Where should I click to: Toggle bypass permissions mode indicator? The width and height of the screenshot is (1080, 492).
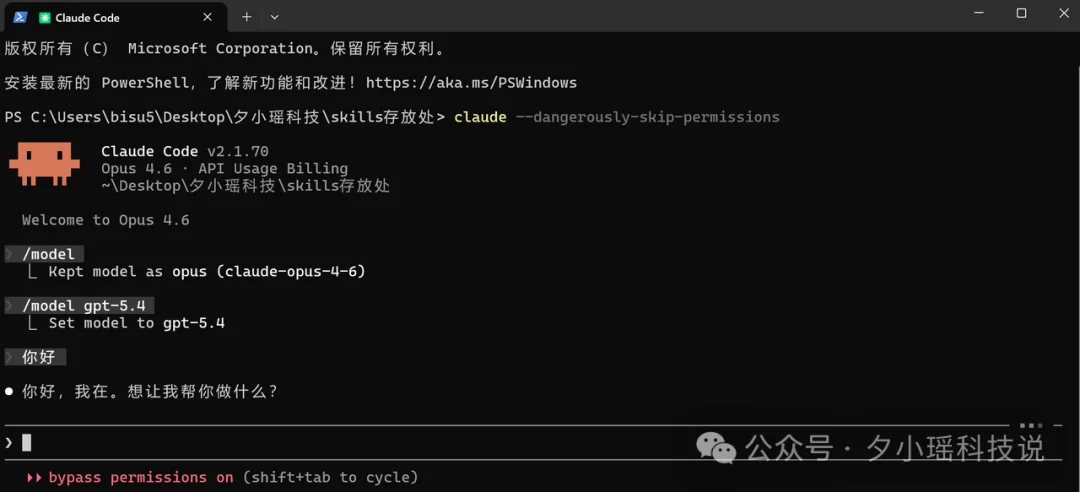point(141,477)
